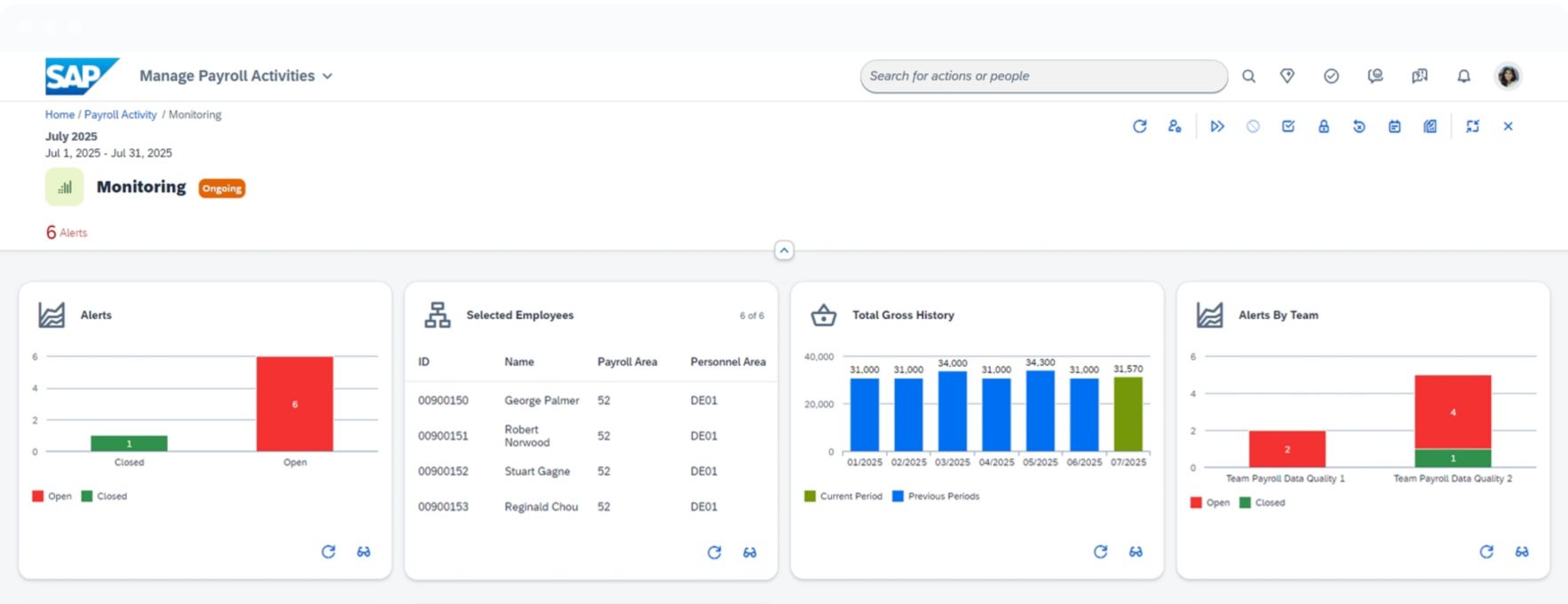
Task: Toggle the Closed legend on Alerts chart
Action: pos(105,497)
